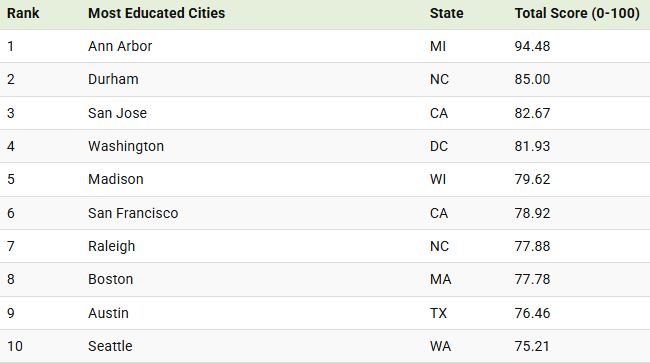Click the Boston city name
This screenshot has height=363, width=650.
coord(111,279)
